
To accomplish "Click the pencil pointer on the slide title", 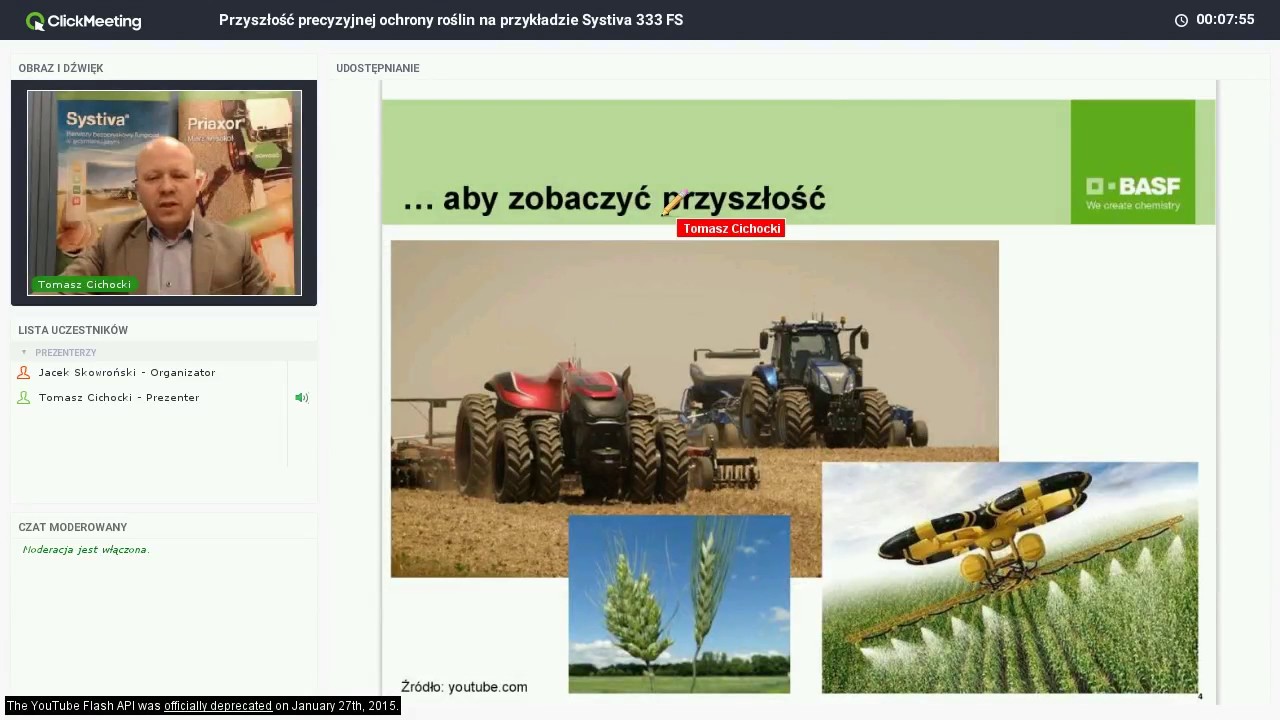I will (x=674, y=203).
